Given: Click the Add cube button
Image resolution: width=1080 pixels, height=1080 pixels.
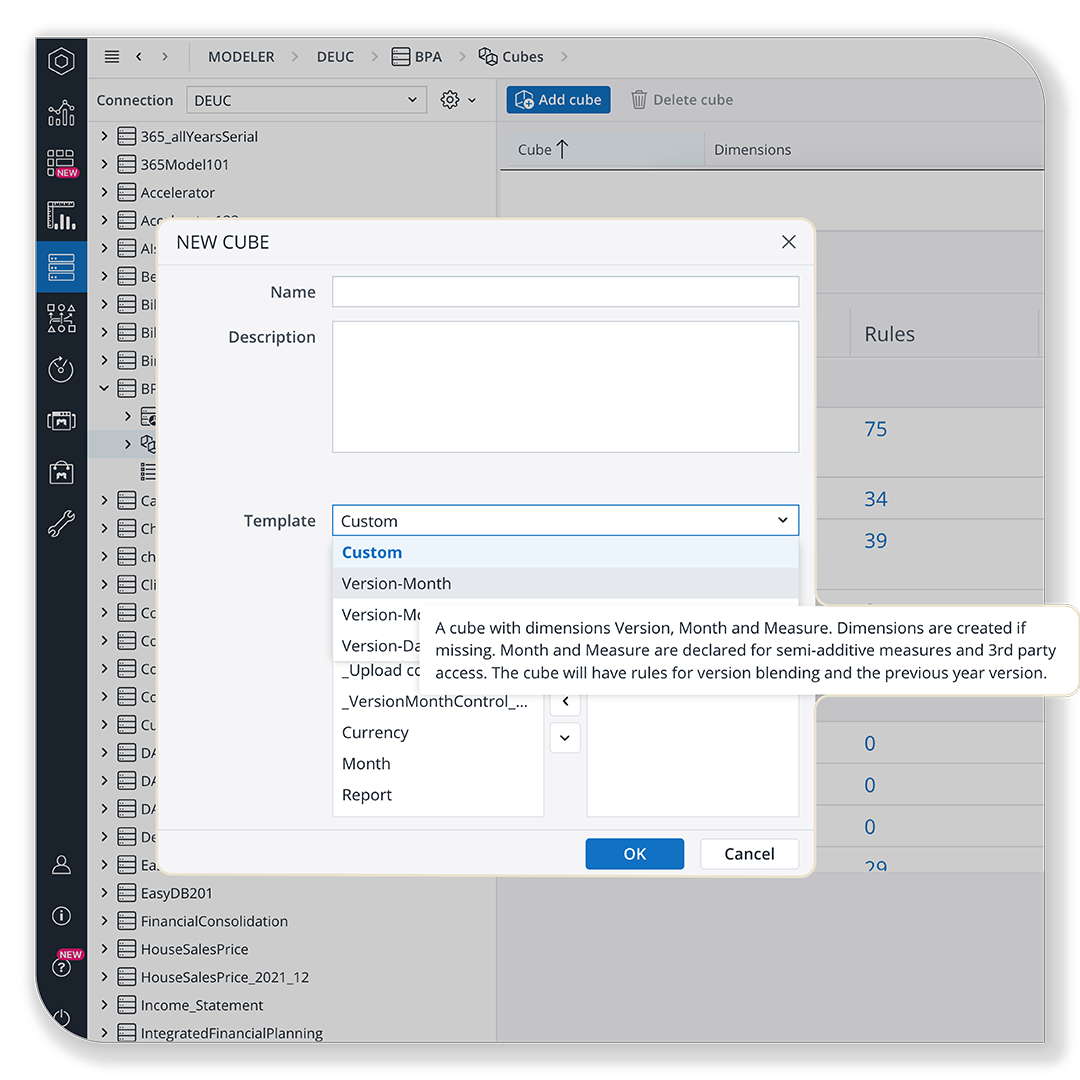Looking at the screenshot, I should tap(558, 99).
